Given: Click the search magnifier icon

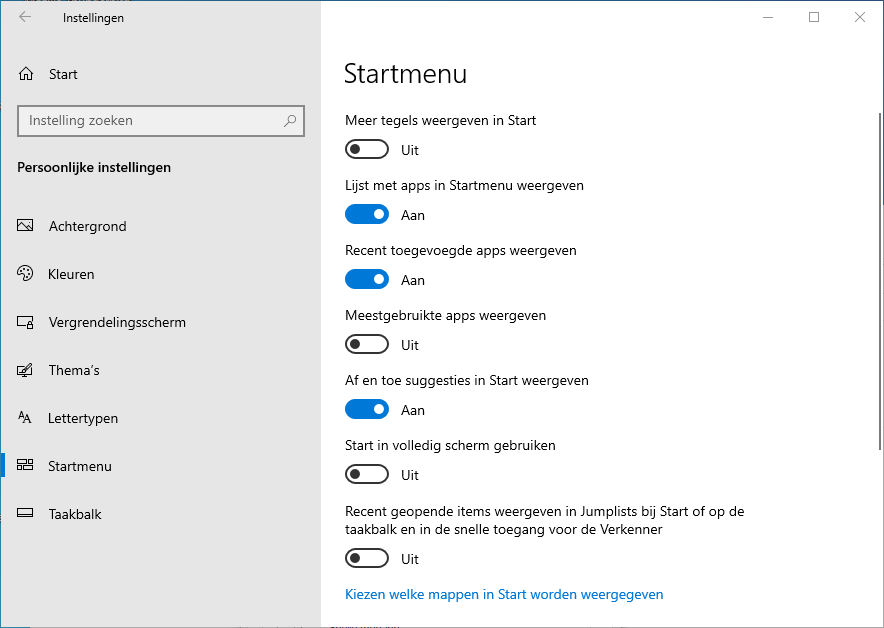Looking at the screenshot, I should click(290, 121).
